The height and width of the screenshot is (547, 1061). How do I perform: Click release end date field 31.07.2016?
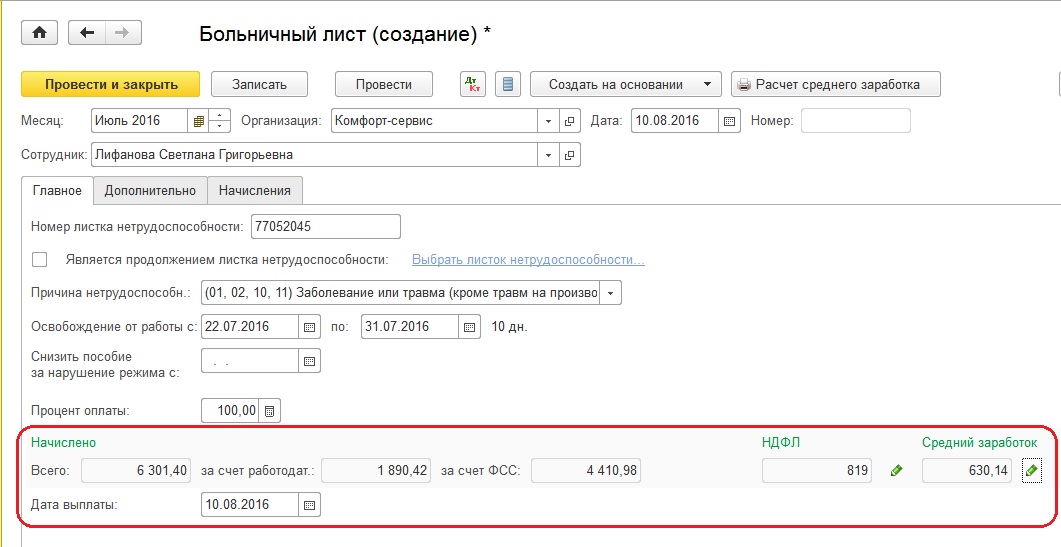(x=411, y=327)
